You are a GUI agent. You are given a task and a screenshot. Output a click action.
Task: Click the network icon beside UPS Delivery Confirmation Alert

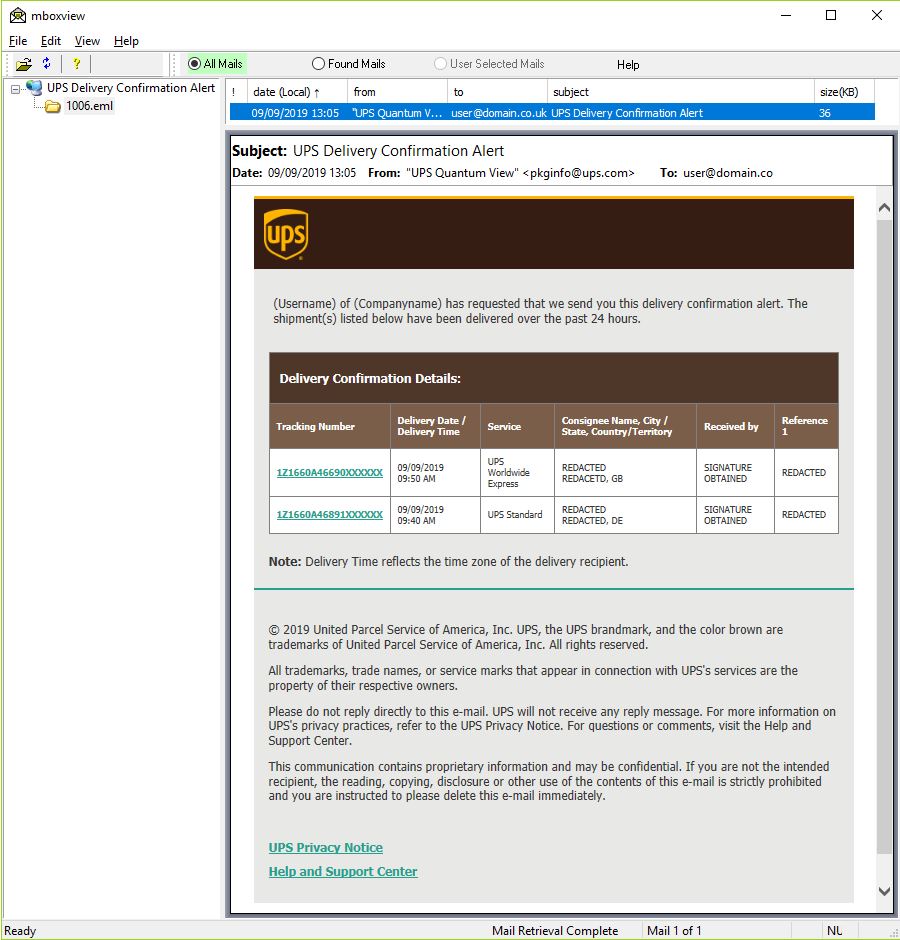point(35,88)
